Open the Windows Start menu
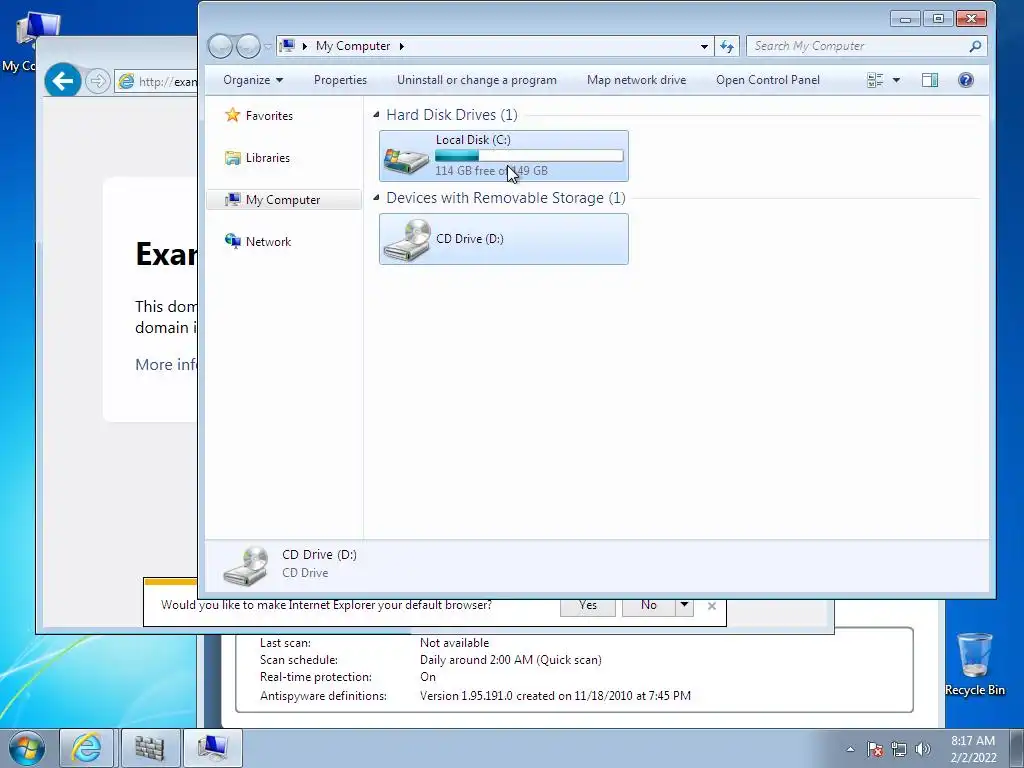Image resolution: width=1024 pixels, height=768 pixels. click(x=27, y=748)
